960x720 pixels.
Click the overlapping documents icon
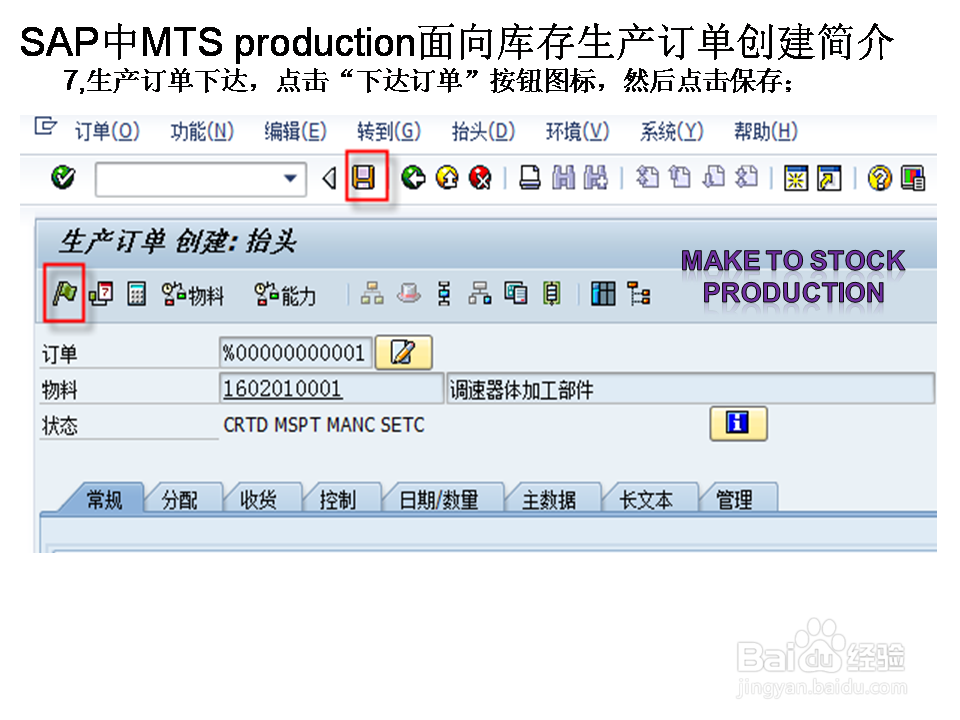516,294
